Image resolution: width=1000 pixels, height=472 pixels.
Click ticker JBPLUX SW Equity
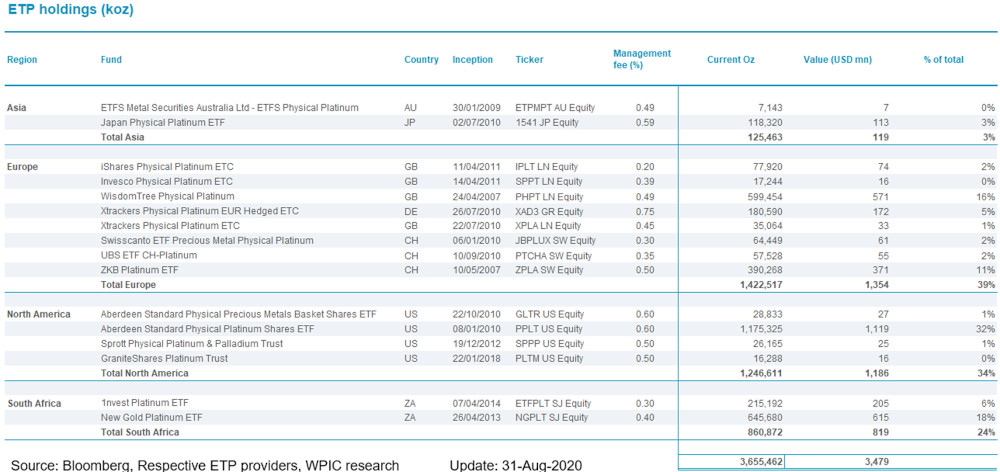556,240
